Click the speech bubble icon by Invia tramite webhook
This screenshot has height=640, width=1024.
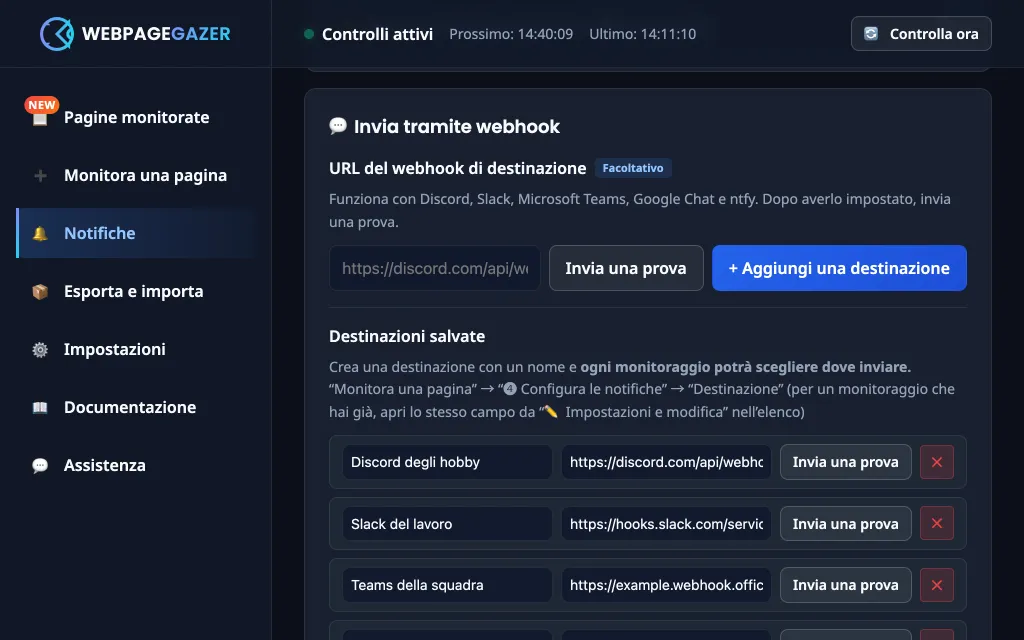click(338, 125)
